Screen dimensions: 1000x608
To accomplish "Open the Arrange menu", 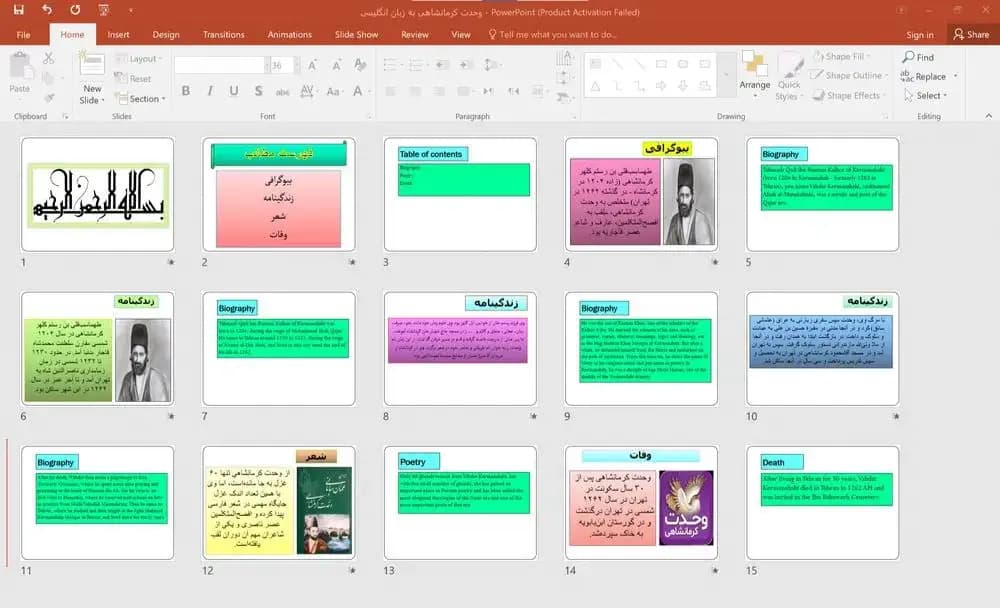I will click(x=754, y=74).
